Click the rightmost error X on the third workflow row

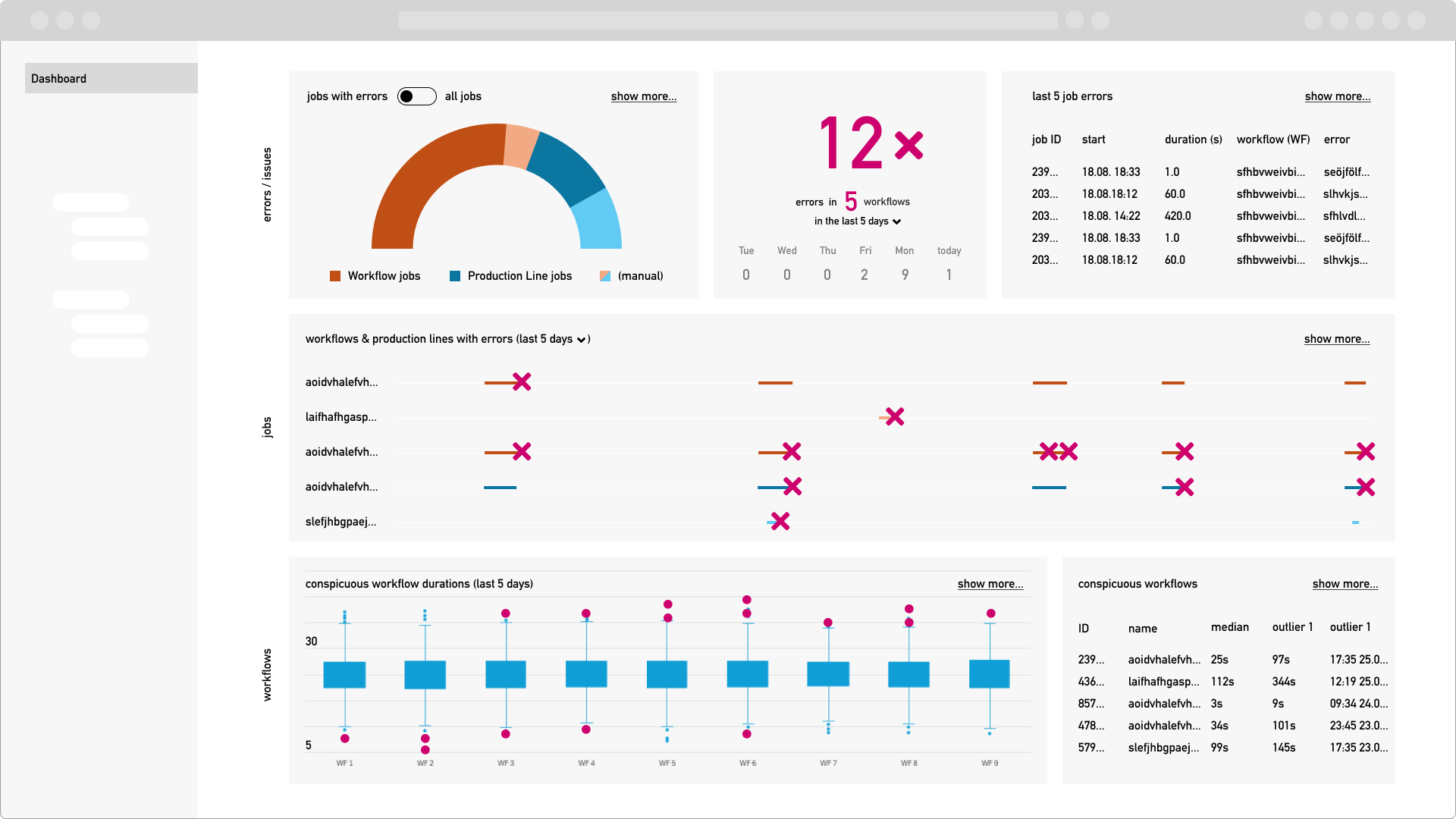pyautogui.click(x=1365, y=452)
